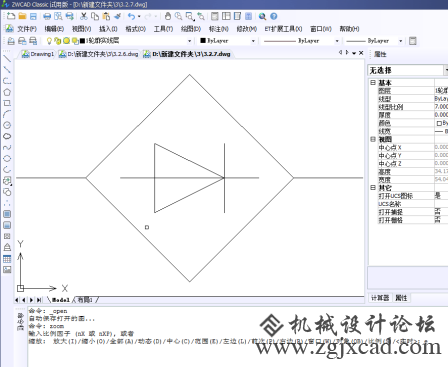Viewport: 448px width, 368px height.
Task: Click the Zoom Window icon
Action: pos(190,16)
